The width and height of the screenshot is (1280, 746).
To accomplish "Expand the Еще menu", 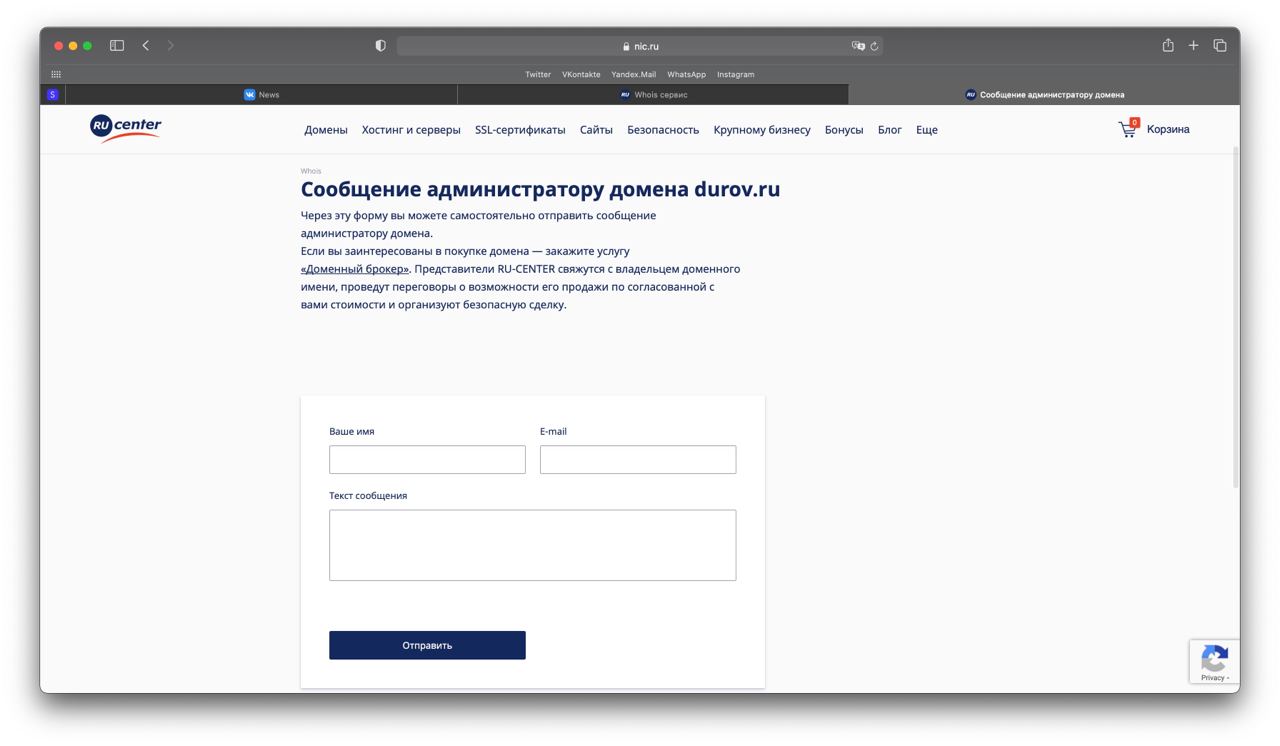I will pos(927,130).
